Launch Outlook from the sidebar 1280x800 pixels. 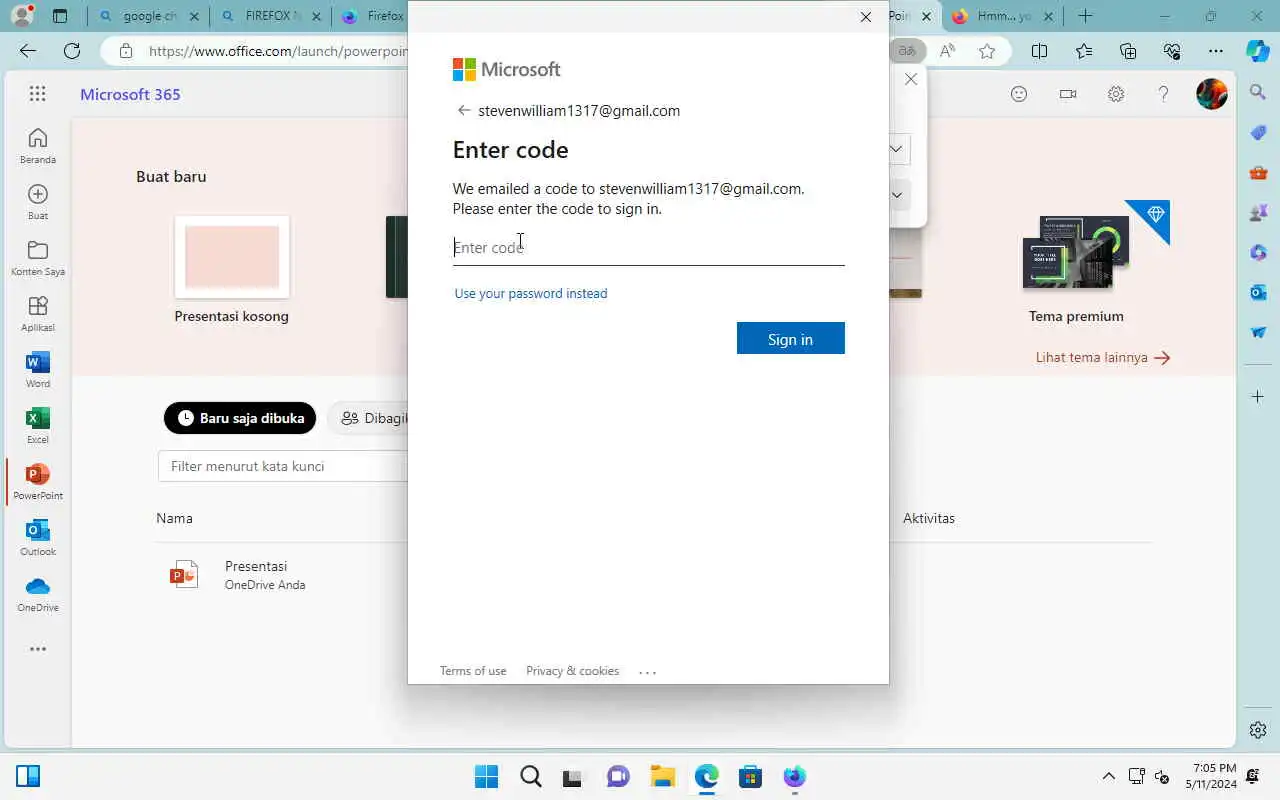[x=38, y=538]
